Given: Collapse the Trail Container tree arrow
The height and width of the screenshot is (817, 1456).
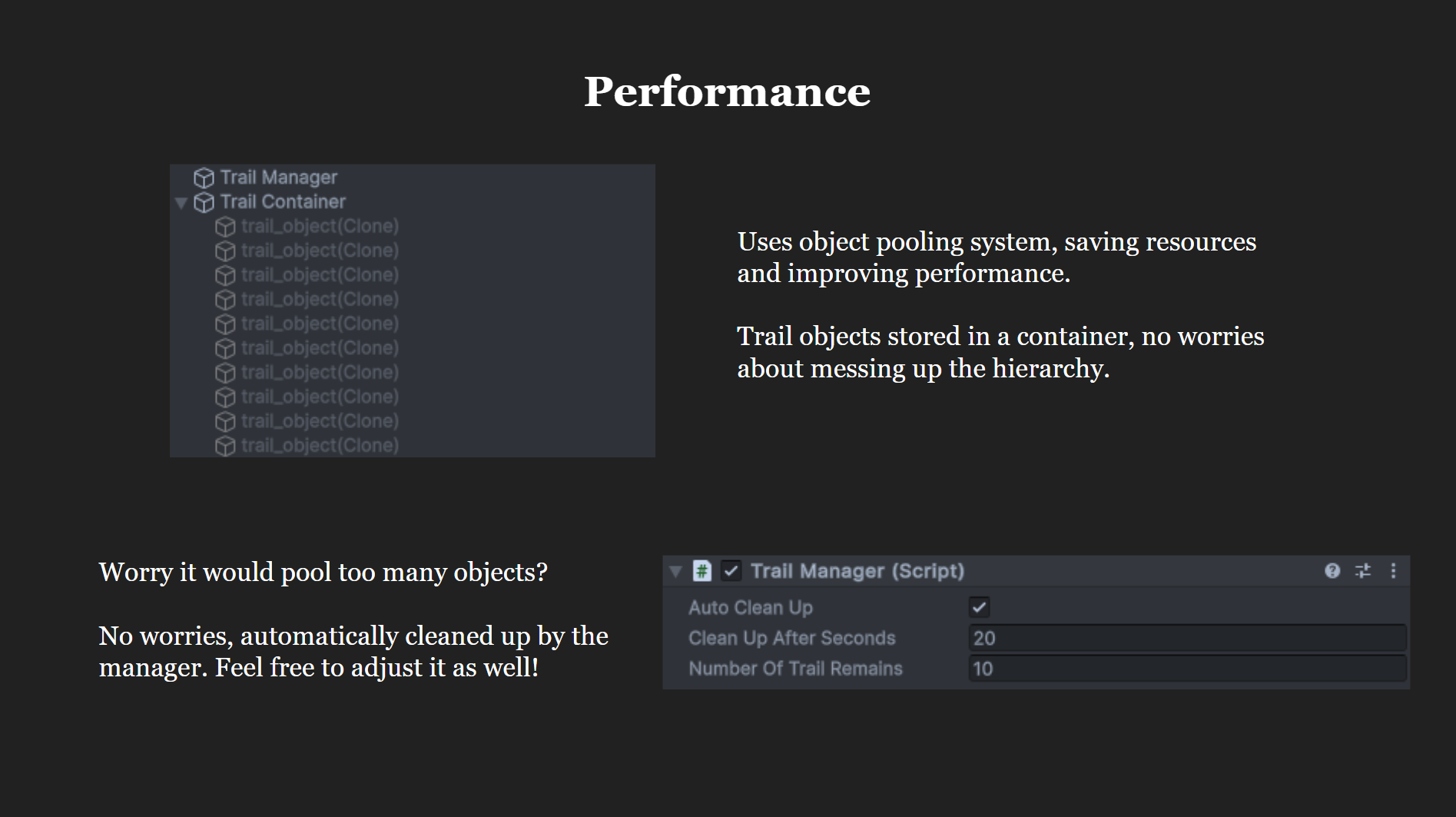Looking at the screenshot, I should [181, 203].
